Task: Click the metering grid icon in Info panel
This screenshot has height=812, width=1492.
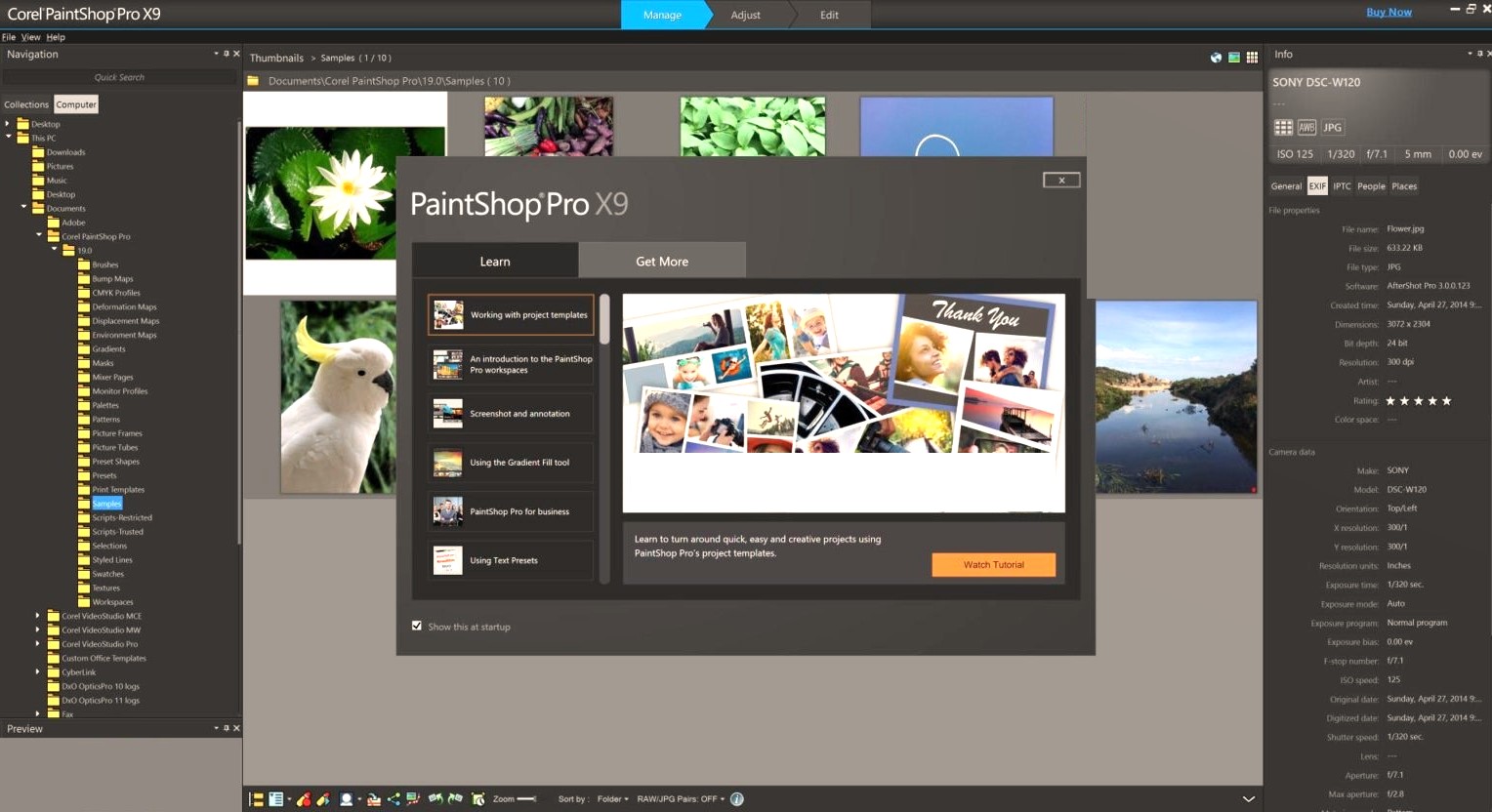Action: [x=1283, y=128]
